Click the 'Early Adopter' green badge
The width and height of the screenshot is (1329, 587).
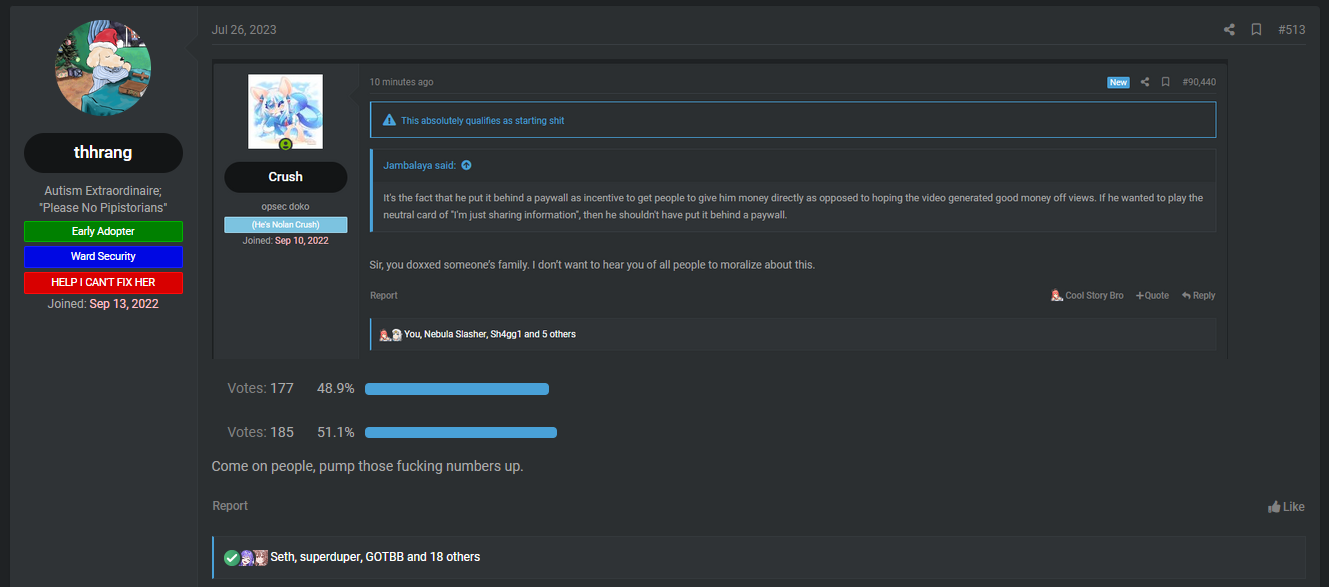(x=103, y=231)
